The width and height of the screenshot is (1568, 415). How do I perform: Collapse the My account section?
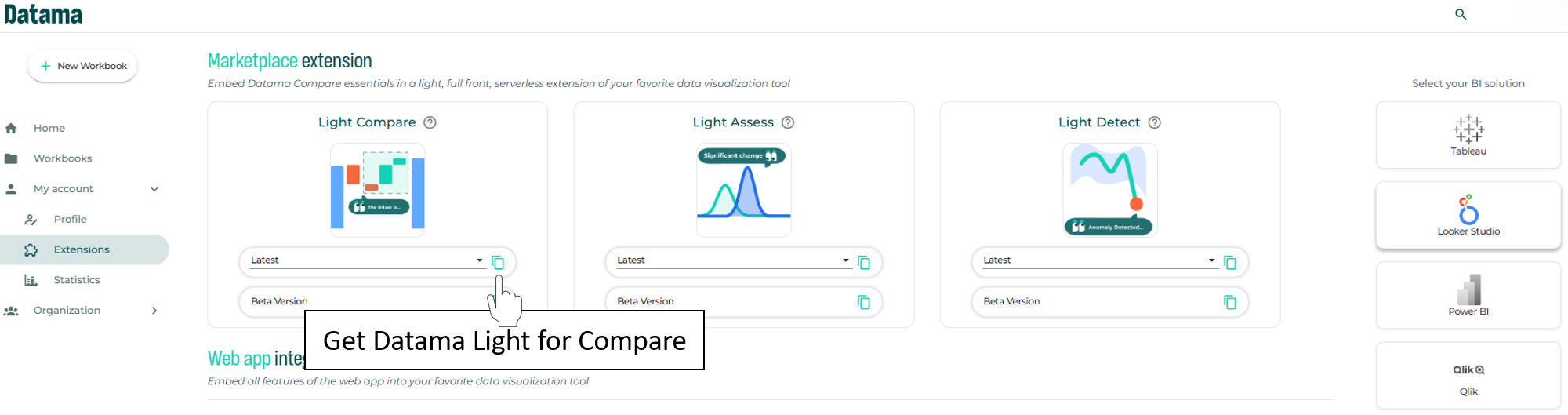click(x=154, y=189)
